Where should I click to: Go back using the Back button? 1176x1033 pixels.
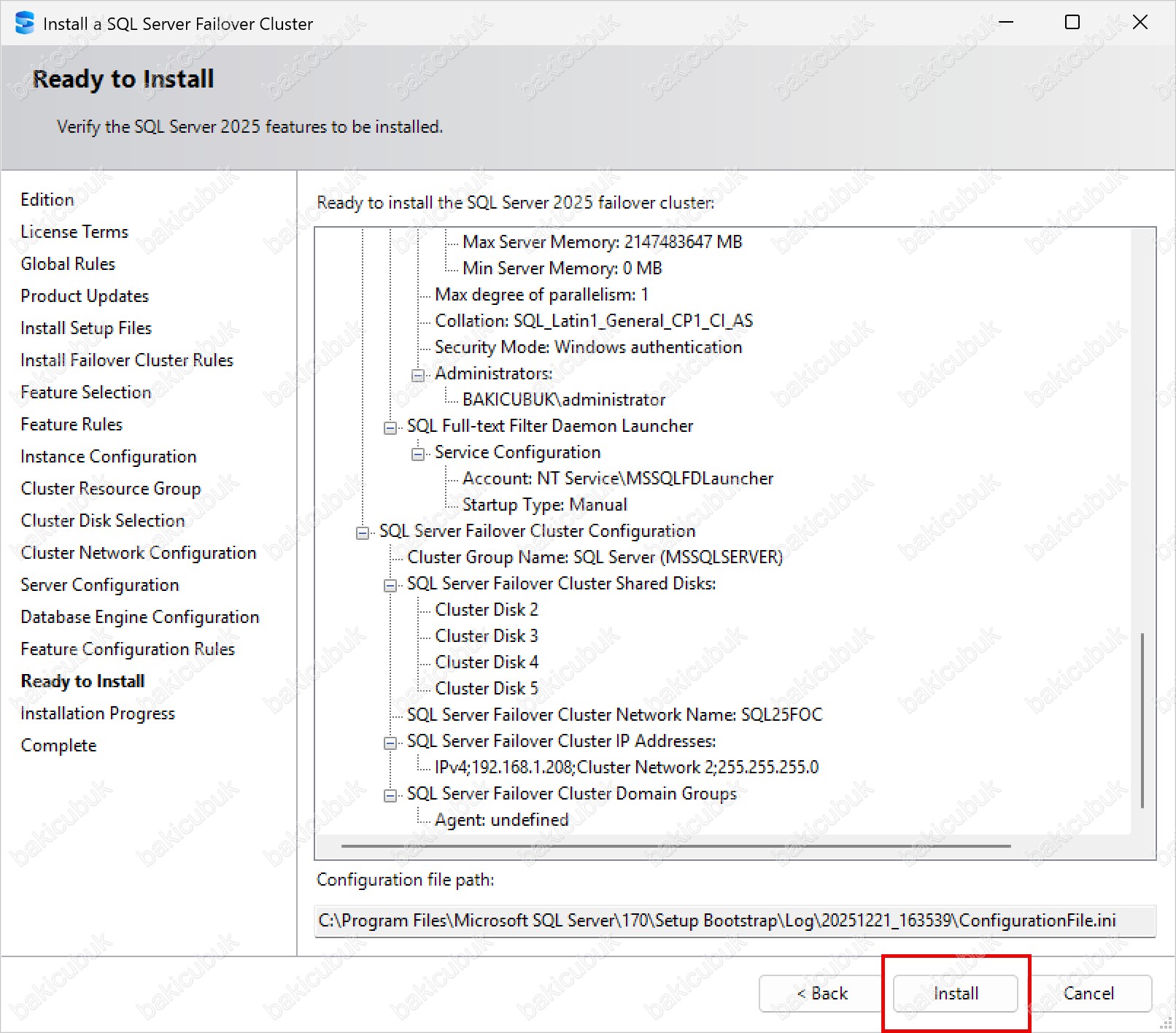pyautogui.click(x=821, y=993)
